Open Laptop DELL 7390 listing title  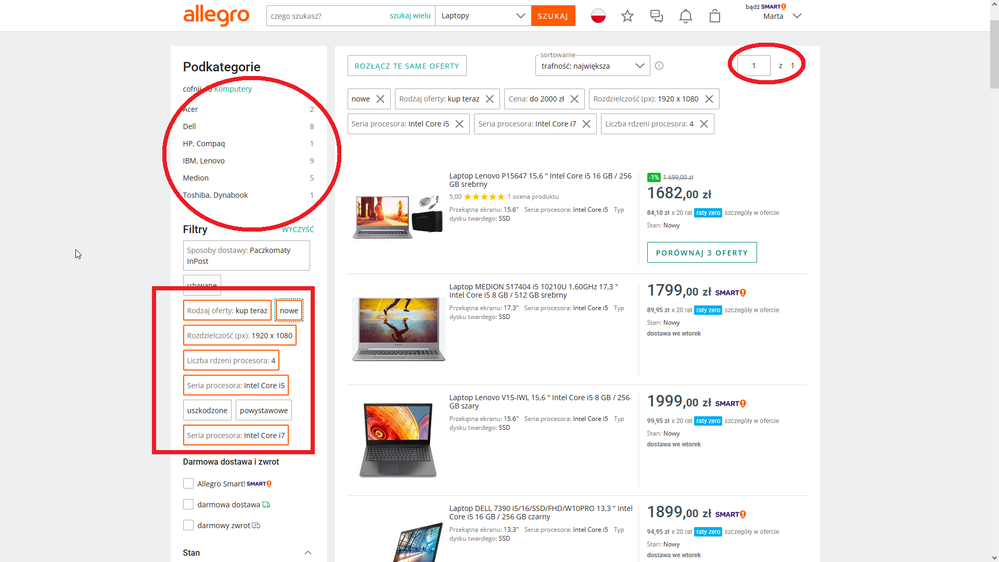(x=541, y=512)
